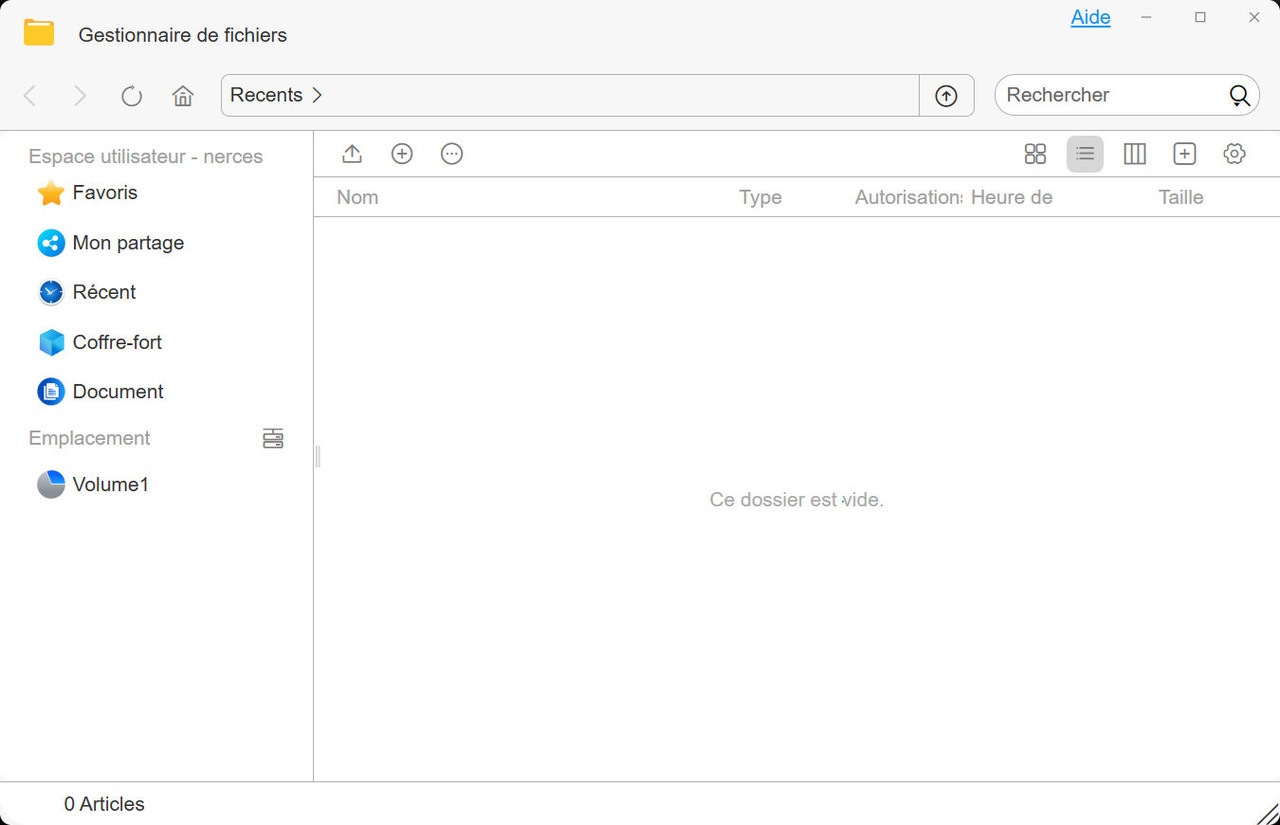Go to the home folder icon
The image size is (1280, 825).
[182, 96]
